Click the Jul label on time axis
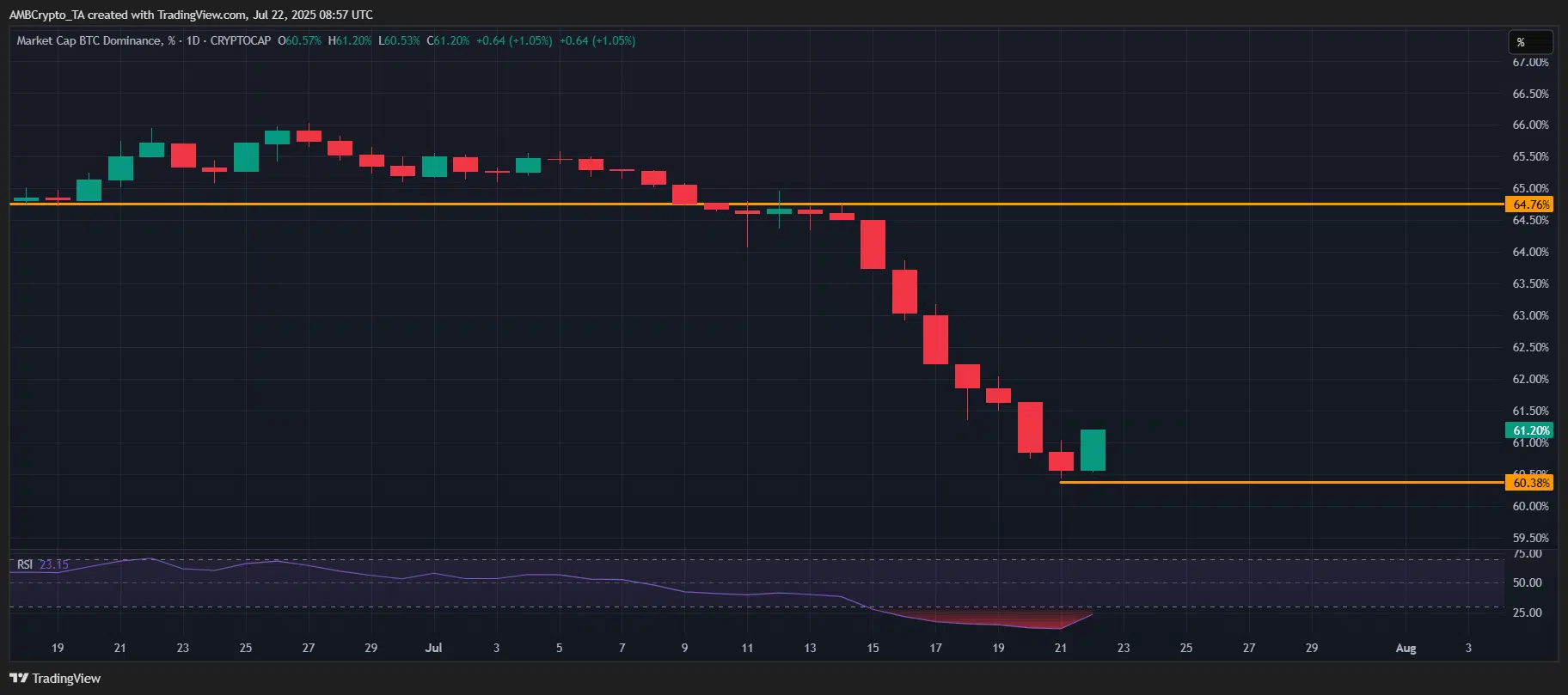The width and height of the screenshot is (1568, 695). point(433,648)
